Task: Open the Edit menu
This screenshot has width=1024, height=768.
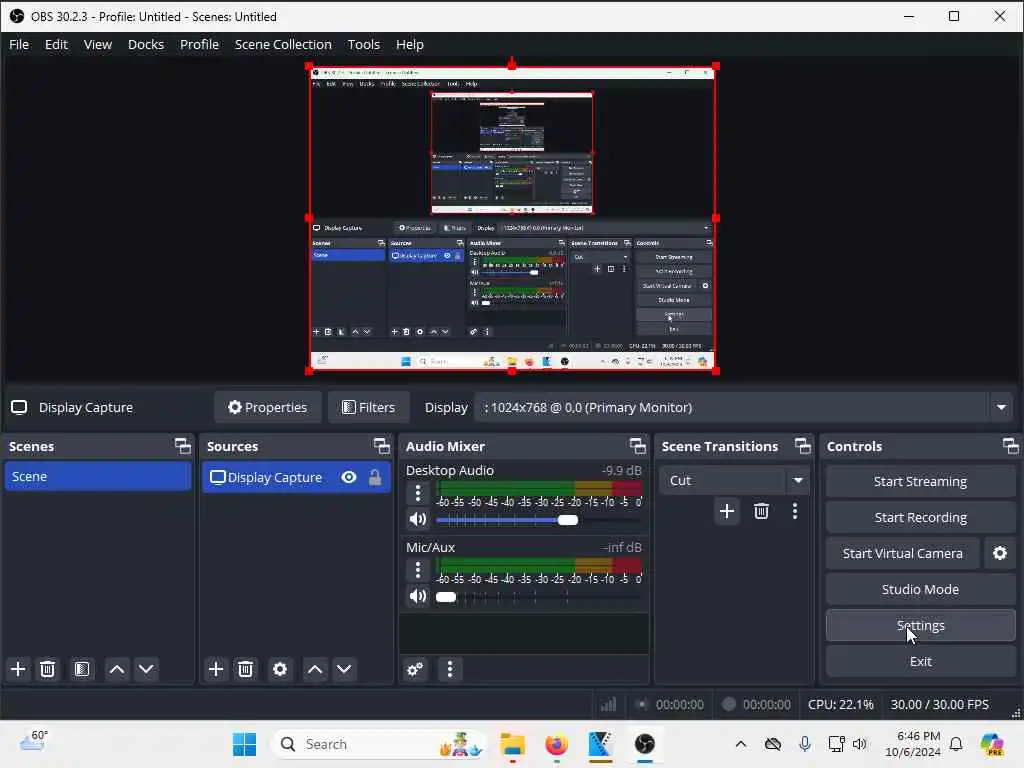Action: (56, 44)
